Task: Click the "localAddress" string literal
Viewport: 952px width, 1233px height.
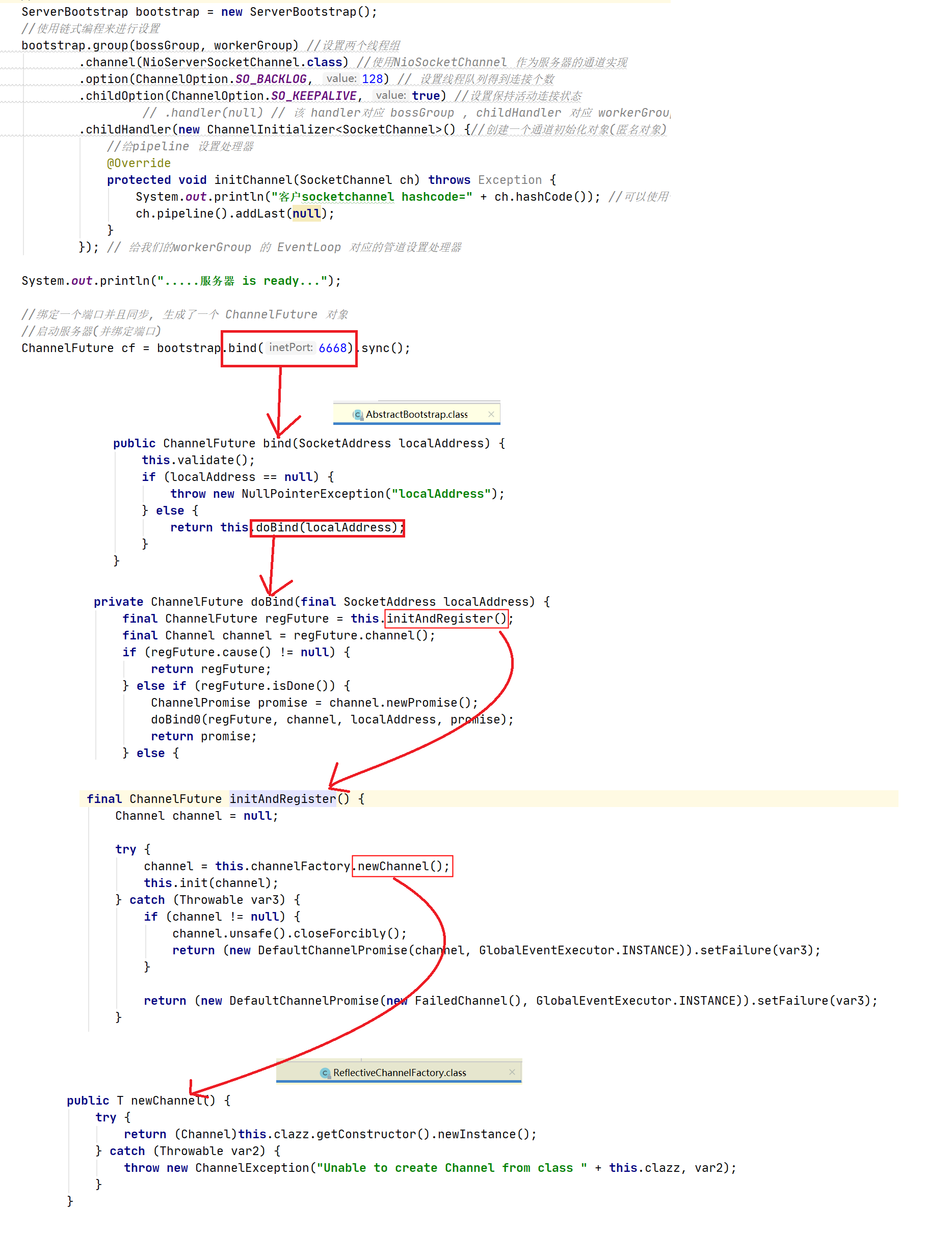Action: coord(441,493)
